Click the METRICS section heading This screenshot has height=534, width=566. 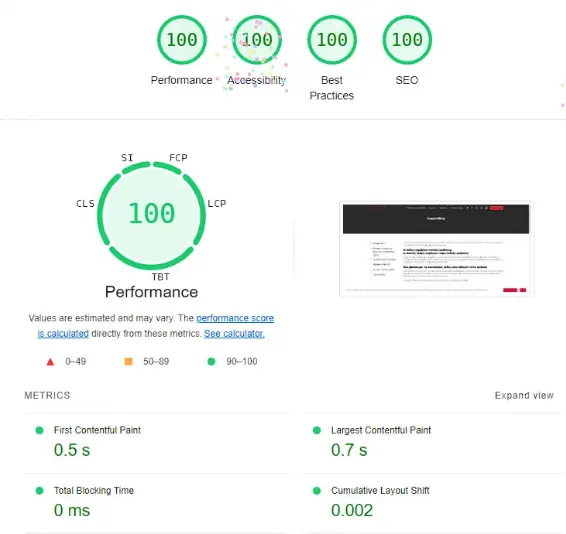[47, 395]
